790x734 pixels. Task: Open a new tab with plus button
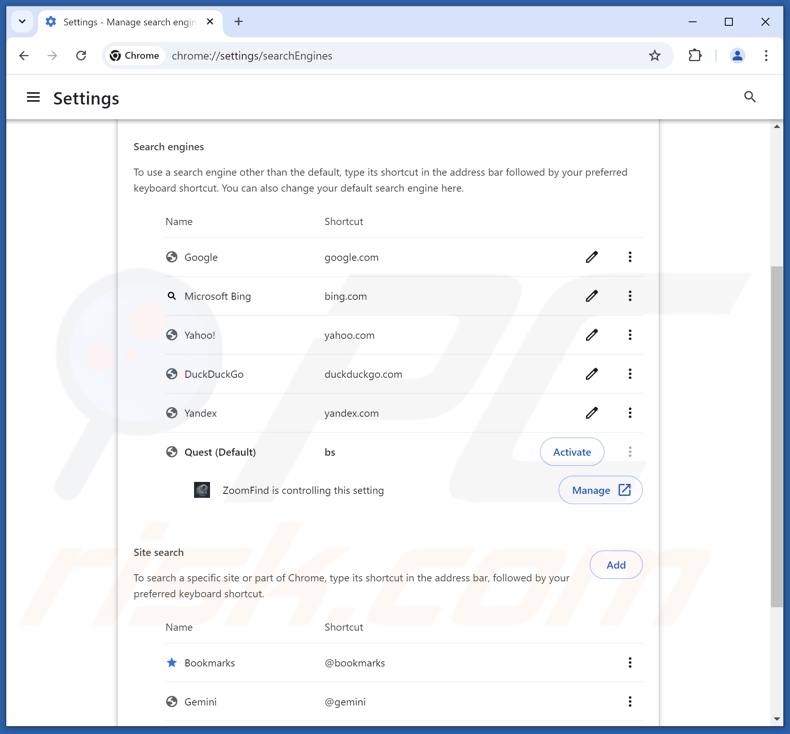pyautogui.click(x=238, y=22)
